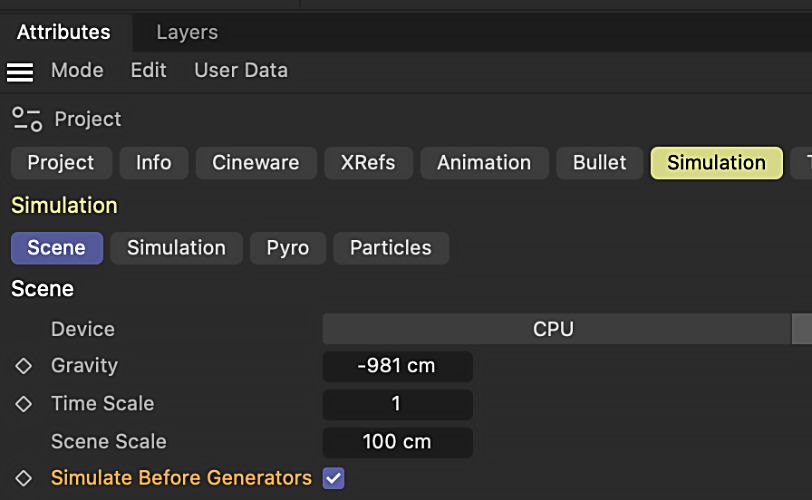Open the Pyro sub-tab
812x500 pixels.
point(287,248)
